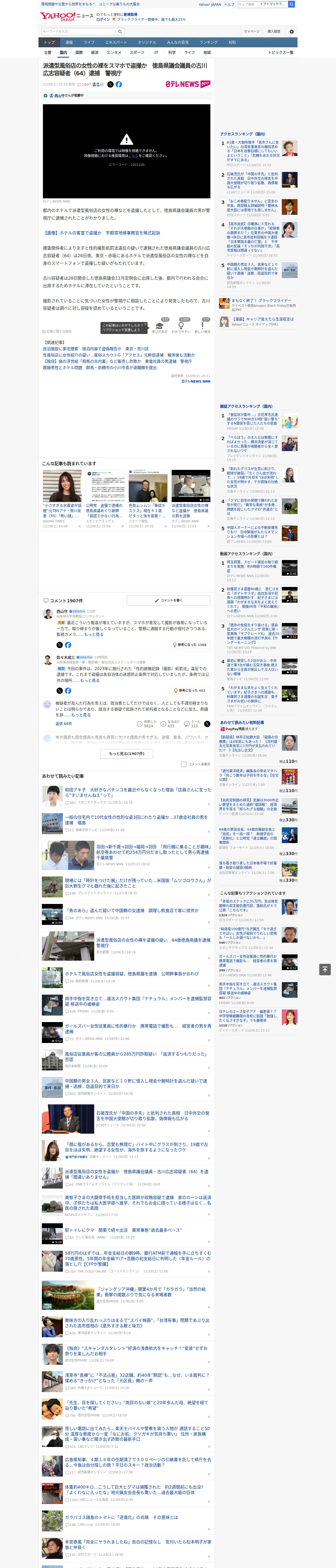The width and height of the screenshot is (336, 1568).
Task: Share 西山守's comment on X
Action: pos(59,645)
